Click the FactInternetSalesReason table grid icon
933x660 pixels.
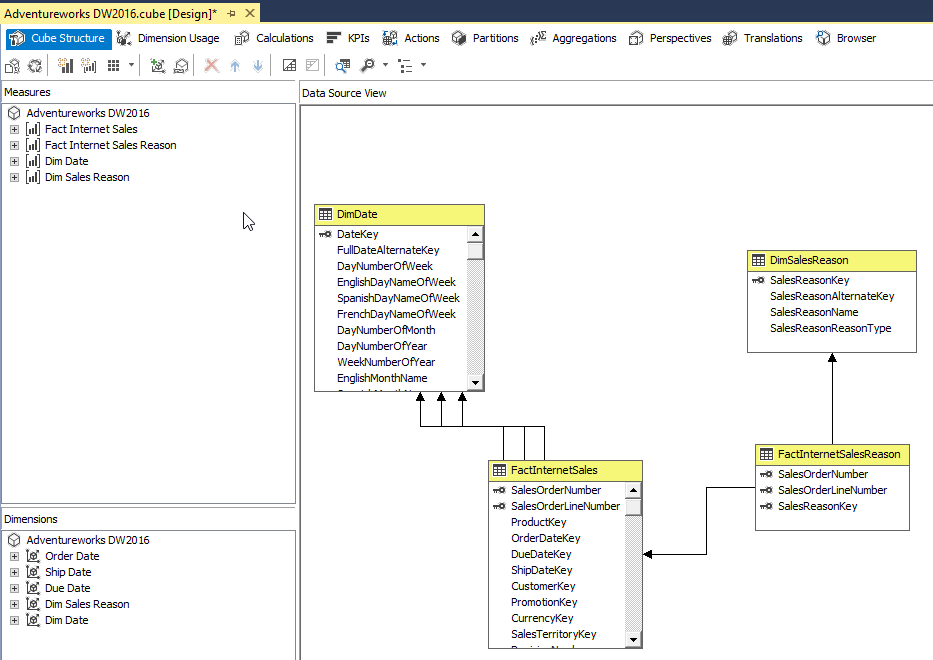click(x=766, y=454)
